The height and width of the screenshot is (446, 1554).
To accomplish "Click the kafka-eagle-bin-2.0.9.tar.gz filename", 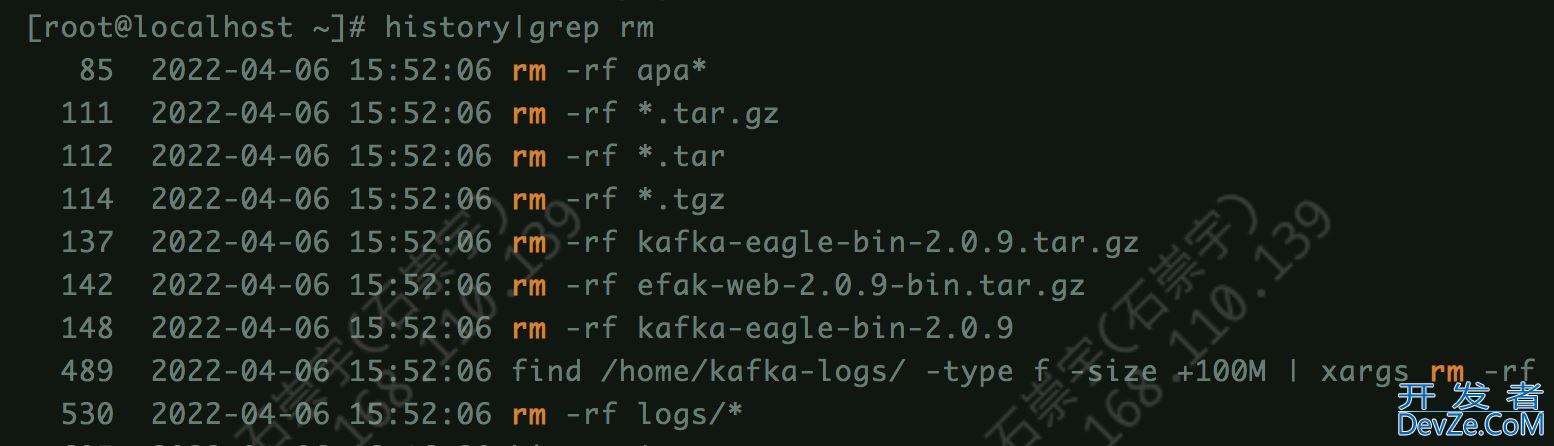I will (888, 242).
